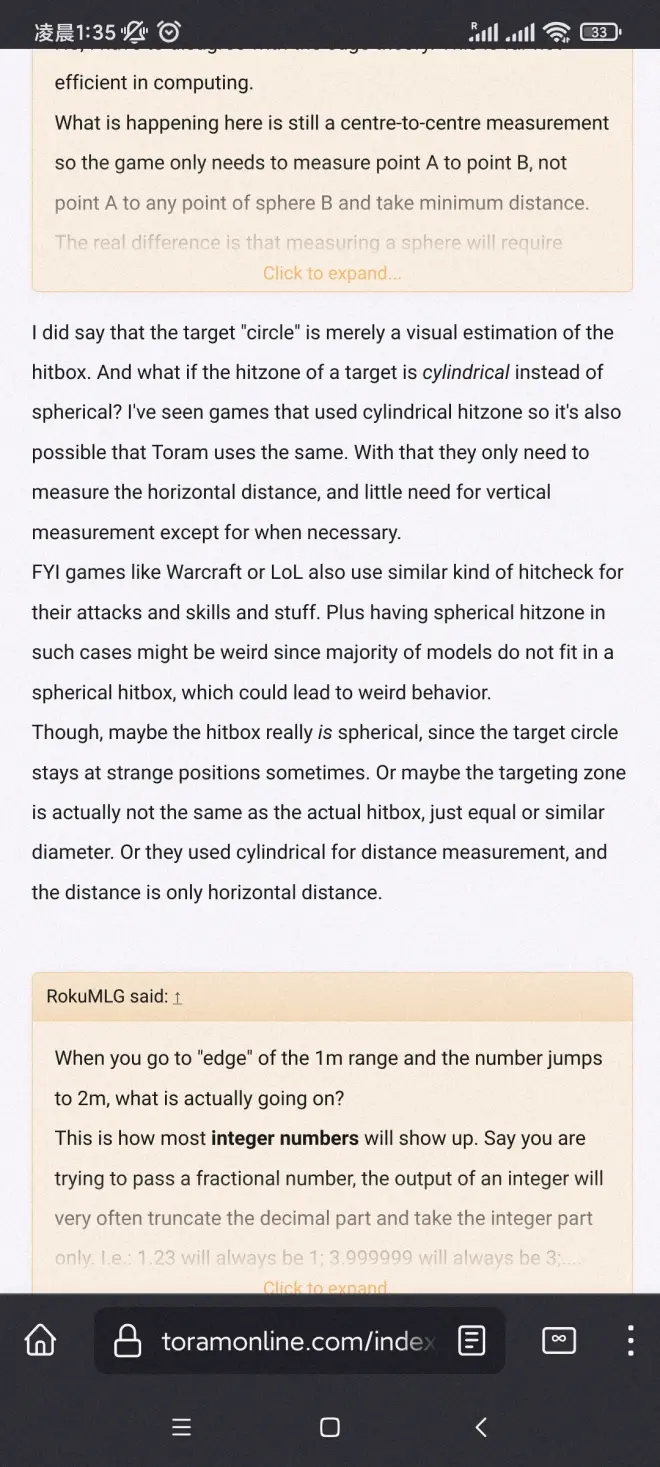
Task: Tap the Android recent apps menu icon
Action: pyautogui.click(x=181, y=1427)
